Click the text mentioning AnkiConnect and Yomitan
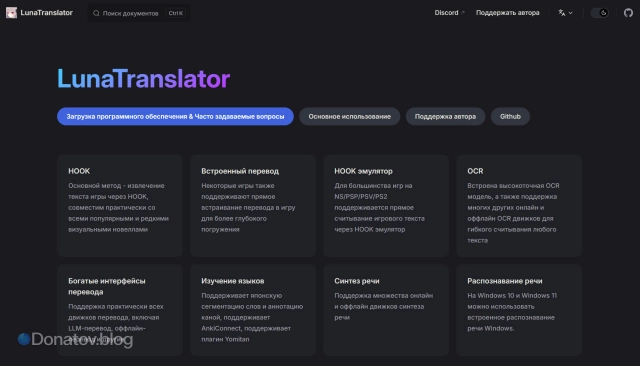640x366 pixels. [252, 317]
